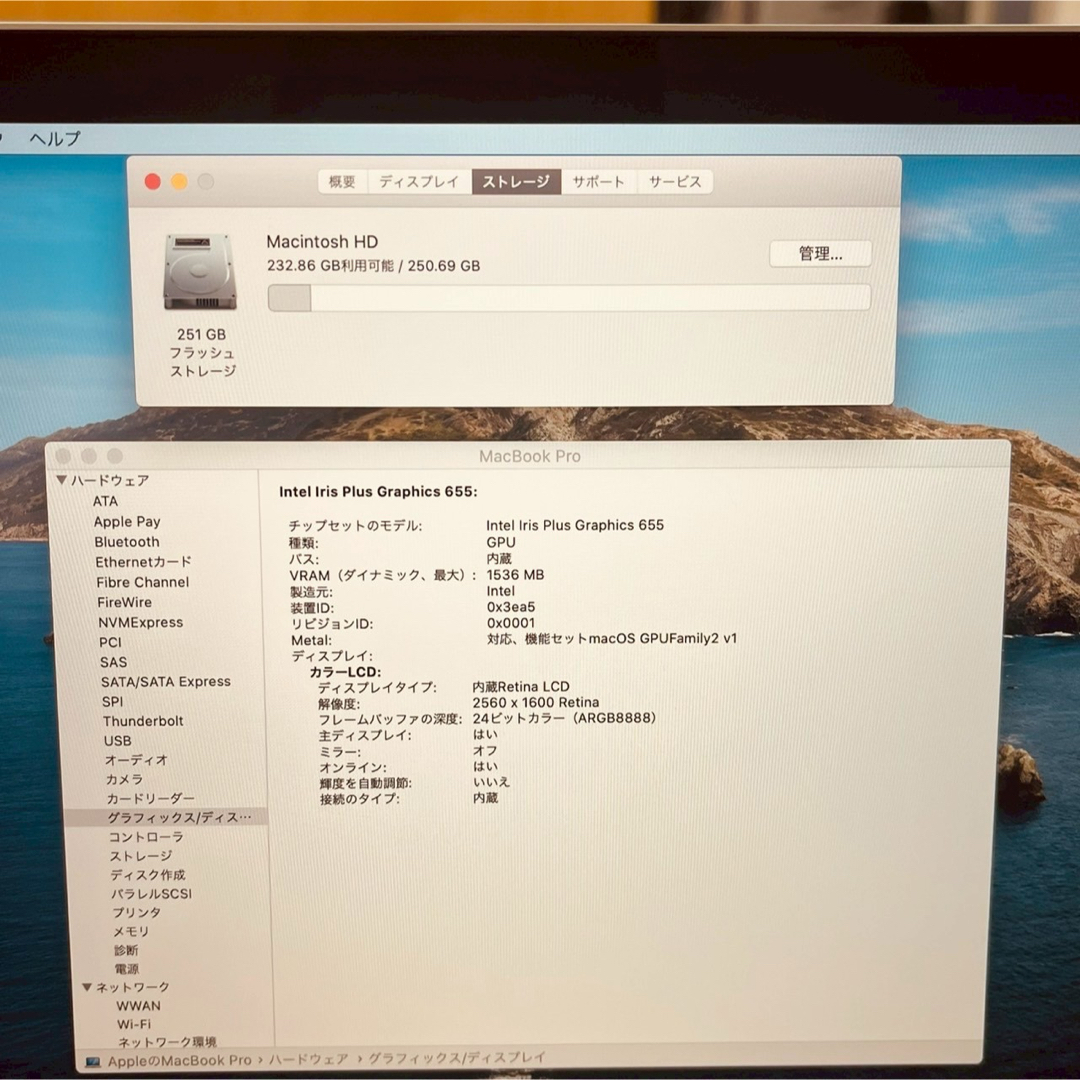Collapse the ネットワーク disclosure triangle
Viewport: 1080px width, 1080px height.
(x=87, y=986)
